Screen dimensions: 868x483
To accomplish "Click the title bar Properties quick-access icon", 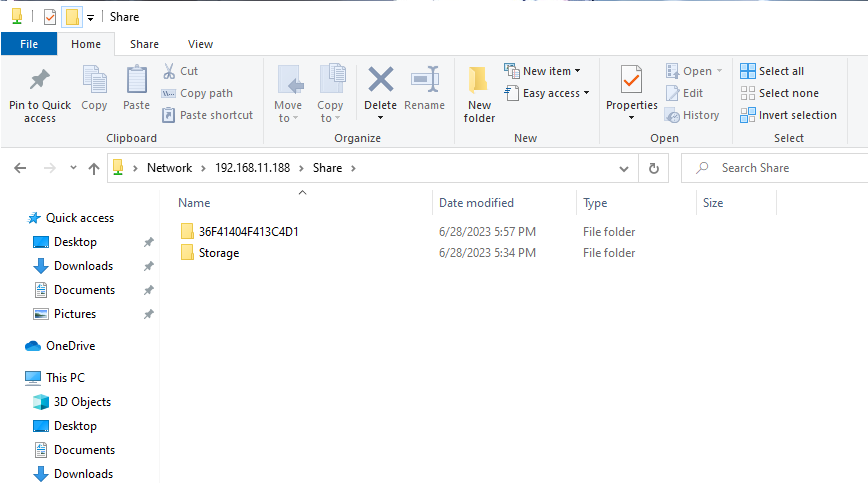I will pyautogui.click(x=50, y=17).
